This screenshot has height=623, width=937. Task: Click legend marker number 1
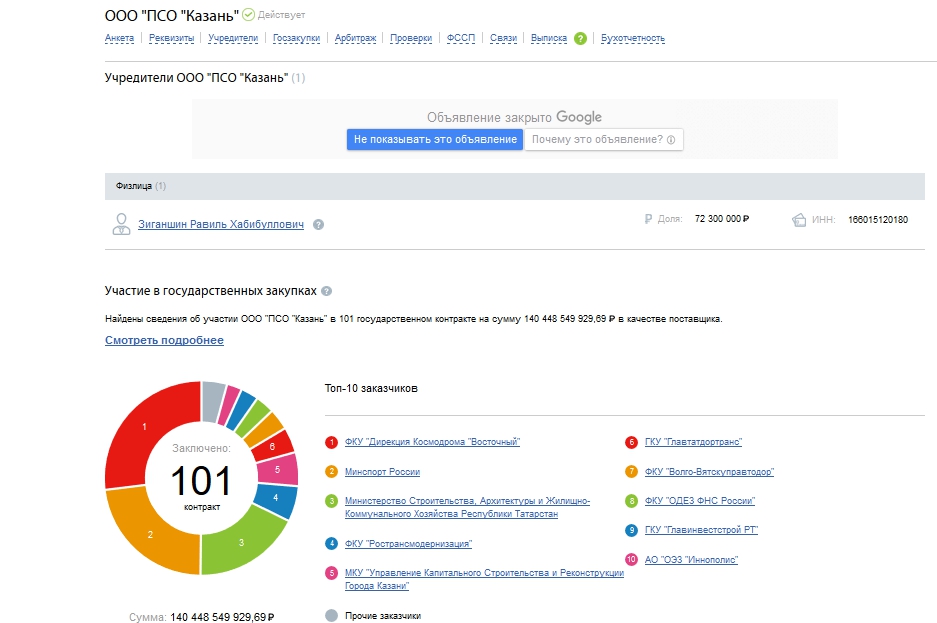(x=331, y=442)
